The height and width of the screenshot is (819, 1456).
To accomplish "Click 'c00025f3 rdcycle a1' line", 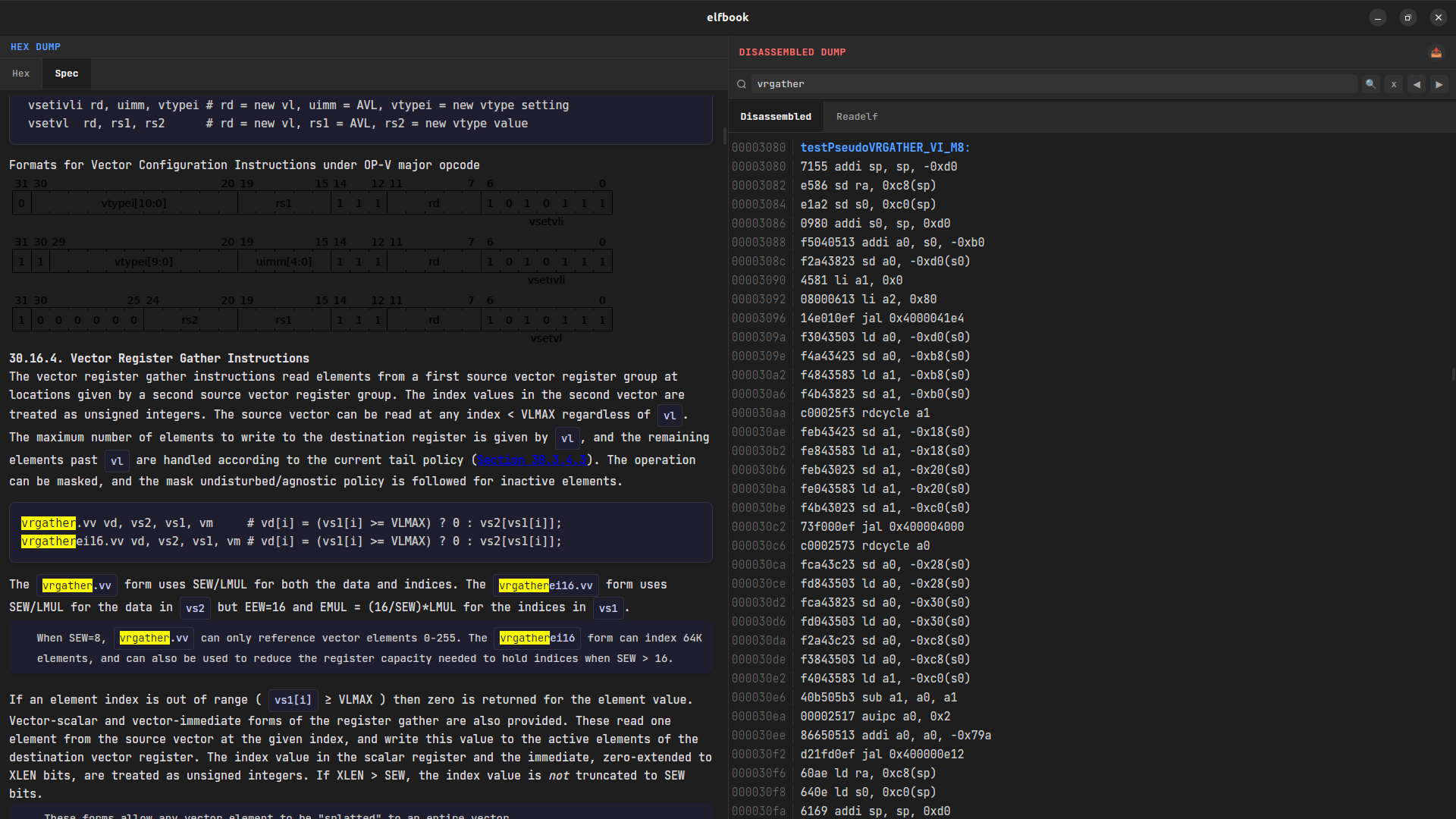I will point(865,413).
